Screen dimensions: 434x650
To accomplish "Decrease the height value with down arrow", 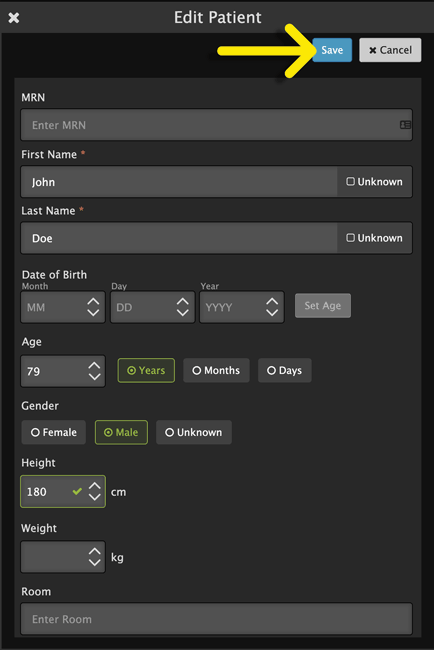I will click(x=95, y=497).
